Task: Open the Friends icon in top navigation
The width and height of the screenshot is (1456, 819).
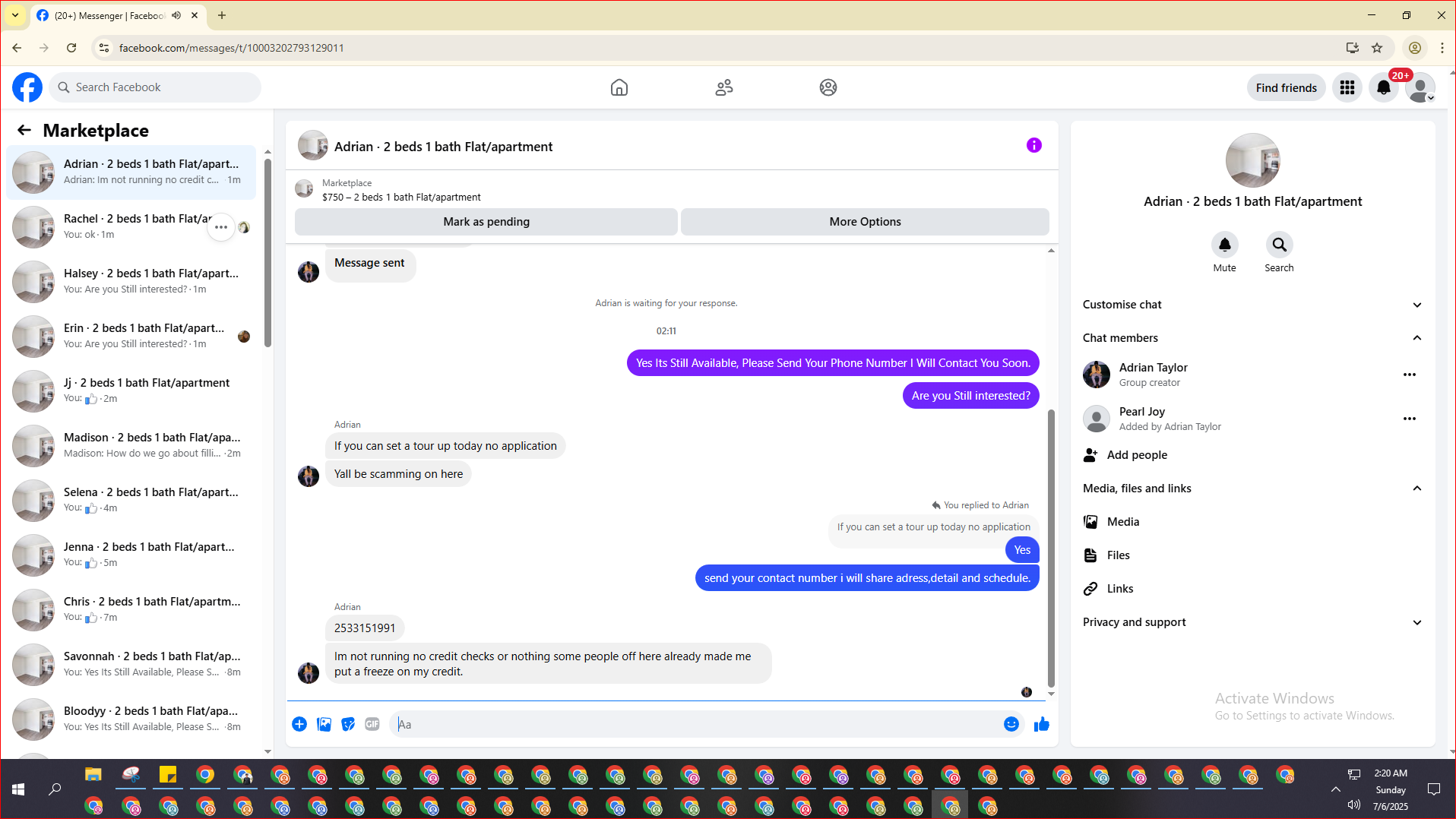Action: [x=724, y=87]
